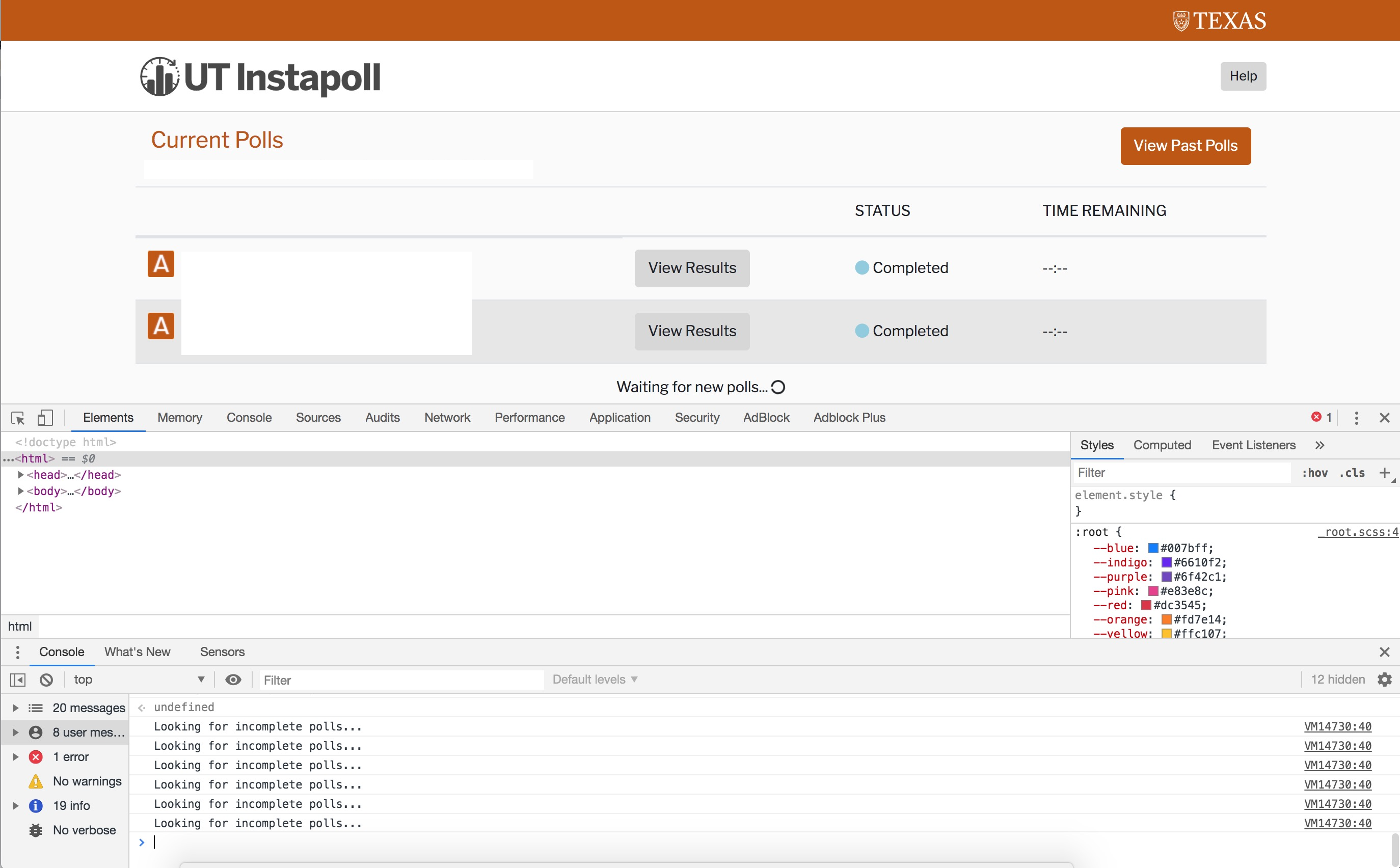Open the What's New drawer tab
Viewport: 1400px width, 868px height.
pos(137,652)
